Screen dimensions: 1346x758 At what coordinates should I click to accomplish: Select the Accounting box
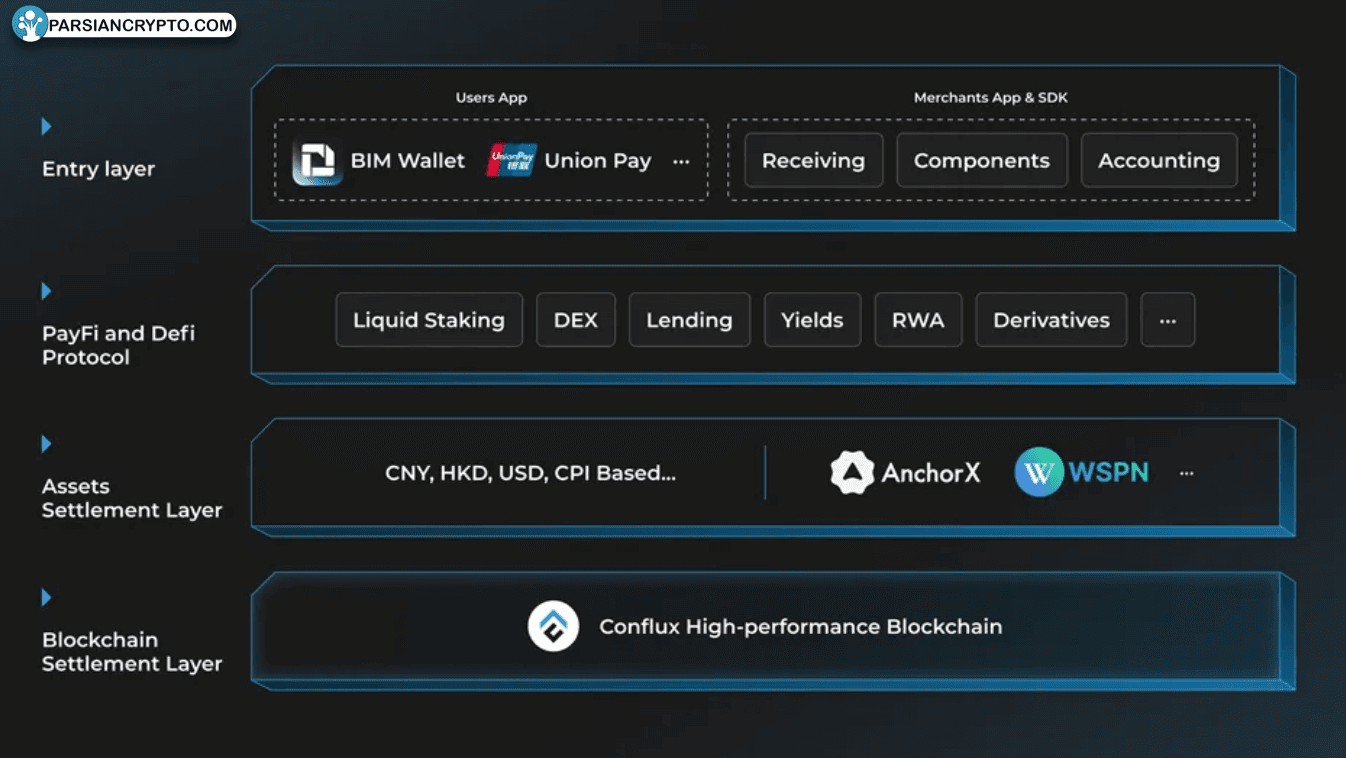[x=1159, y=160]
